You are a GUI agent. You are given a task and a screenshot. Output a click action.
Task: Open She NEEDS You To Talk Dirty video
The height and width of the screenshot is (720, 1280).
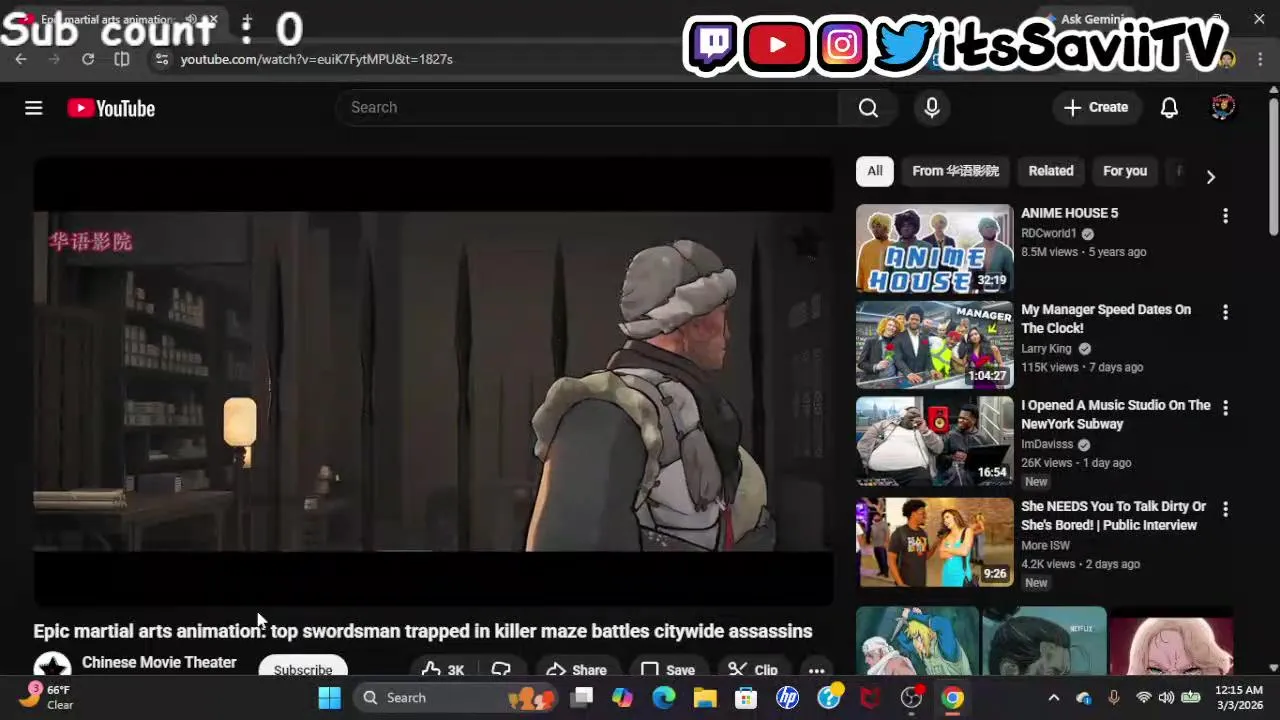(1113, 515)
